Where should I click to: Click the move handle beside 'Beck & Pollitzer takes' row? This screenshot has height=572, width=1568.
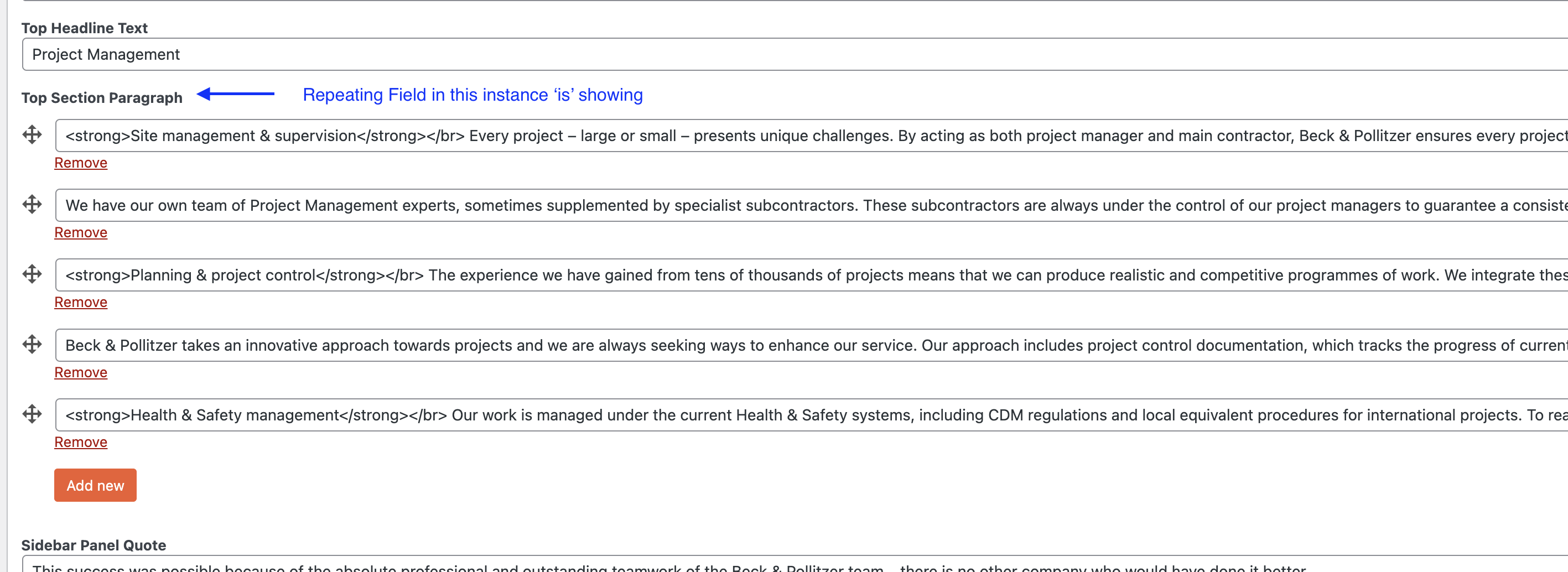pyautogui.click(x=32, y=345)
